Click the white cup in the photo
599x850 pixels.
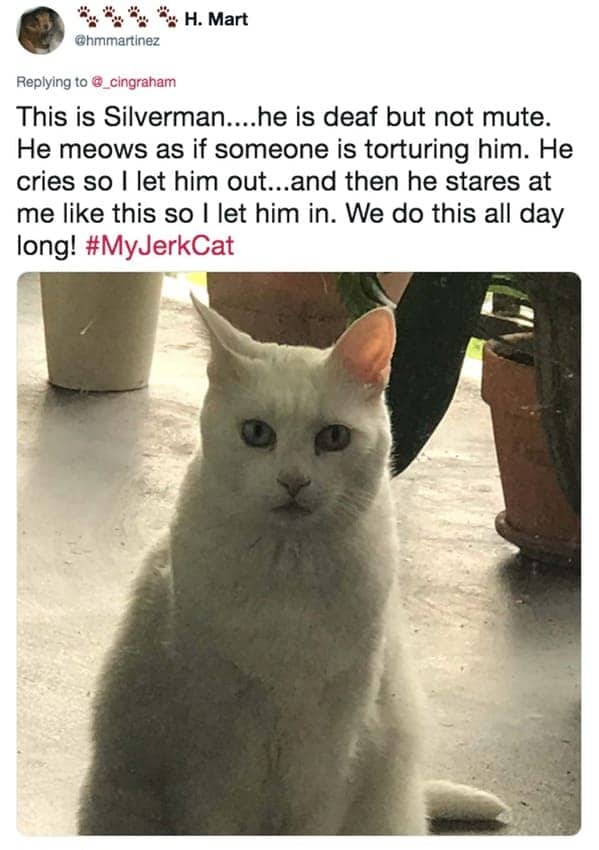(x=101, y=331)
